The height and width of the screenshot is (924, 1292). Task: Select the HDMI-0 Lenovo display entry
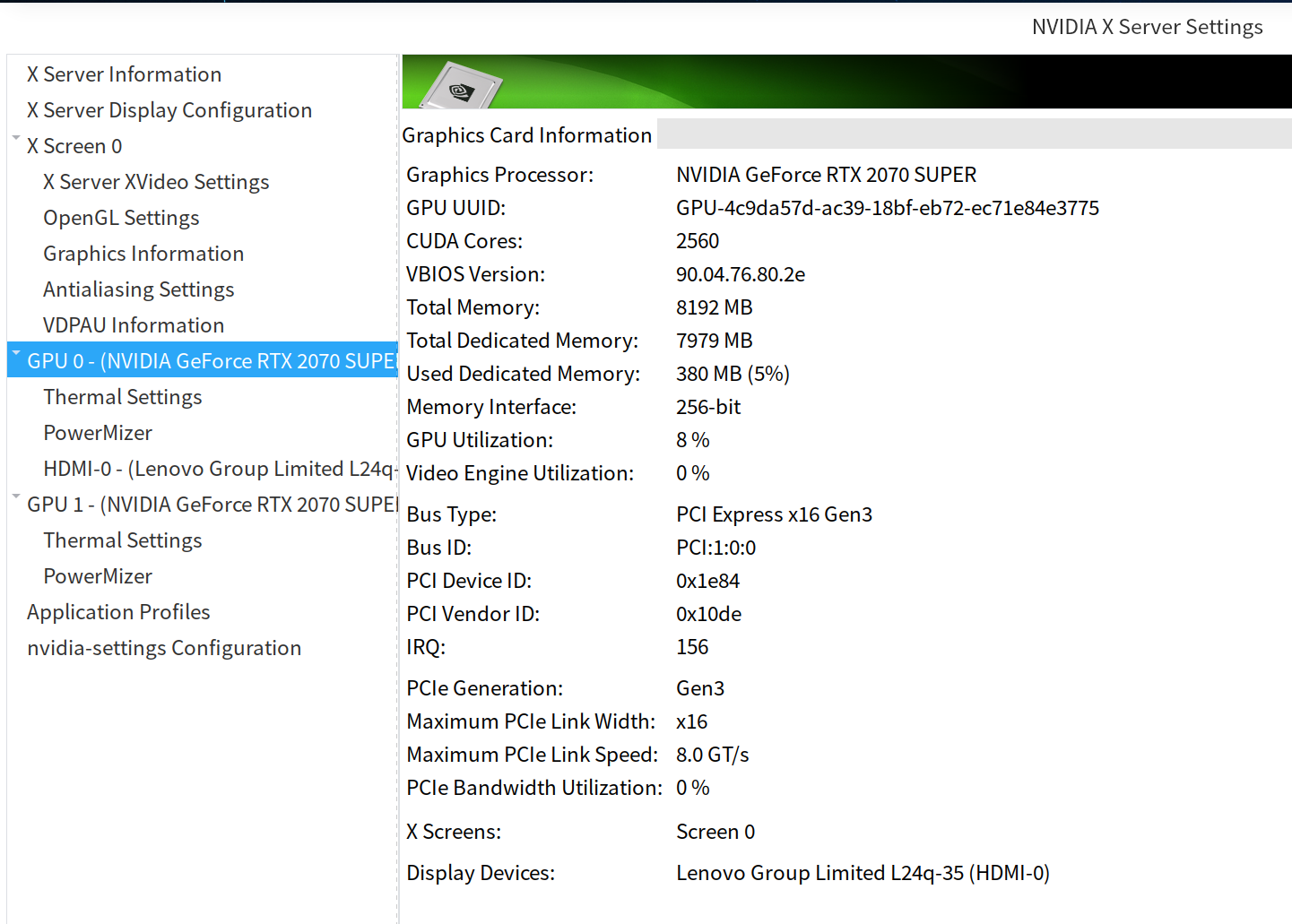pos(221,469)
